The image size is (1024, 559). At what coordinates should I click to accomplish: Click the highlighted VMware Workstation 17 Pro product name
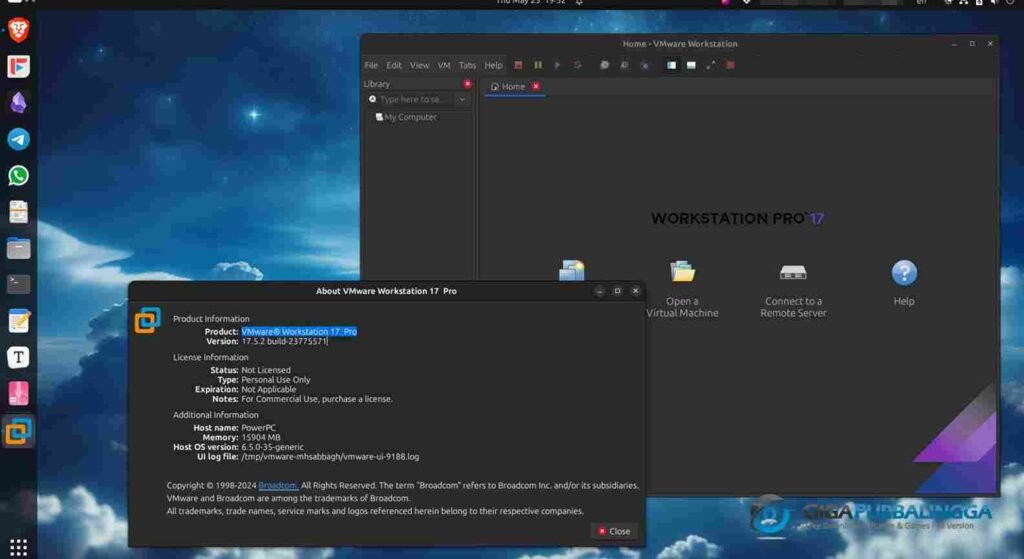click(299, 332)
